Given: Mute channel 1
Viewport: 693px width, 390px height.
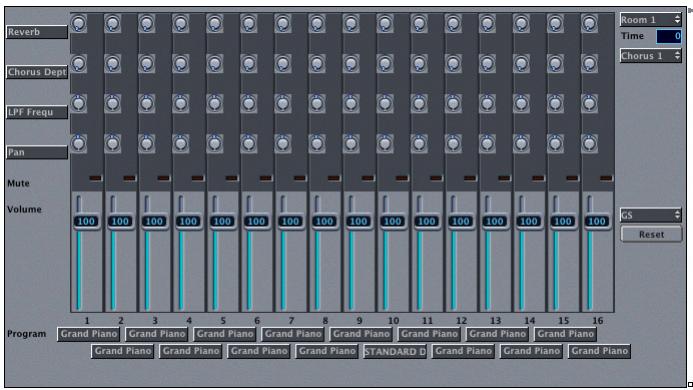Looking at the screenshot, I should [95, 178].
